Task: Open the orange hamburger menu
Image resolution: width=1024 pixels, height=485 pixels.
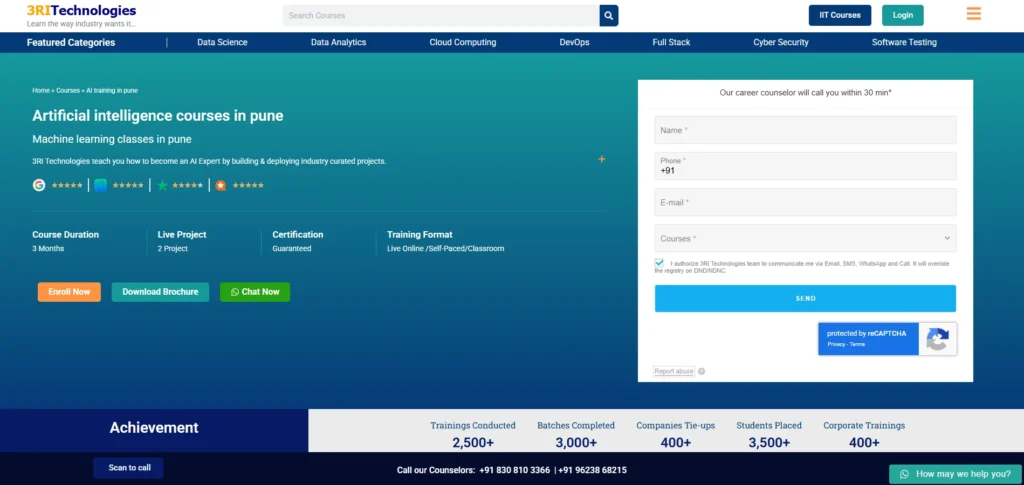Action: 973,14
